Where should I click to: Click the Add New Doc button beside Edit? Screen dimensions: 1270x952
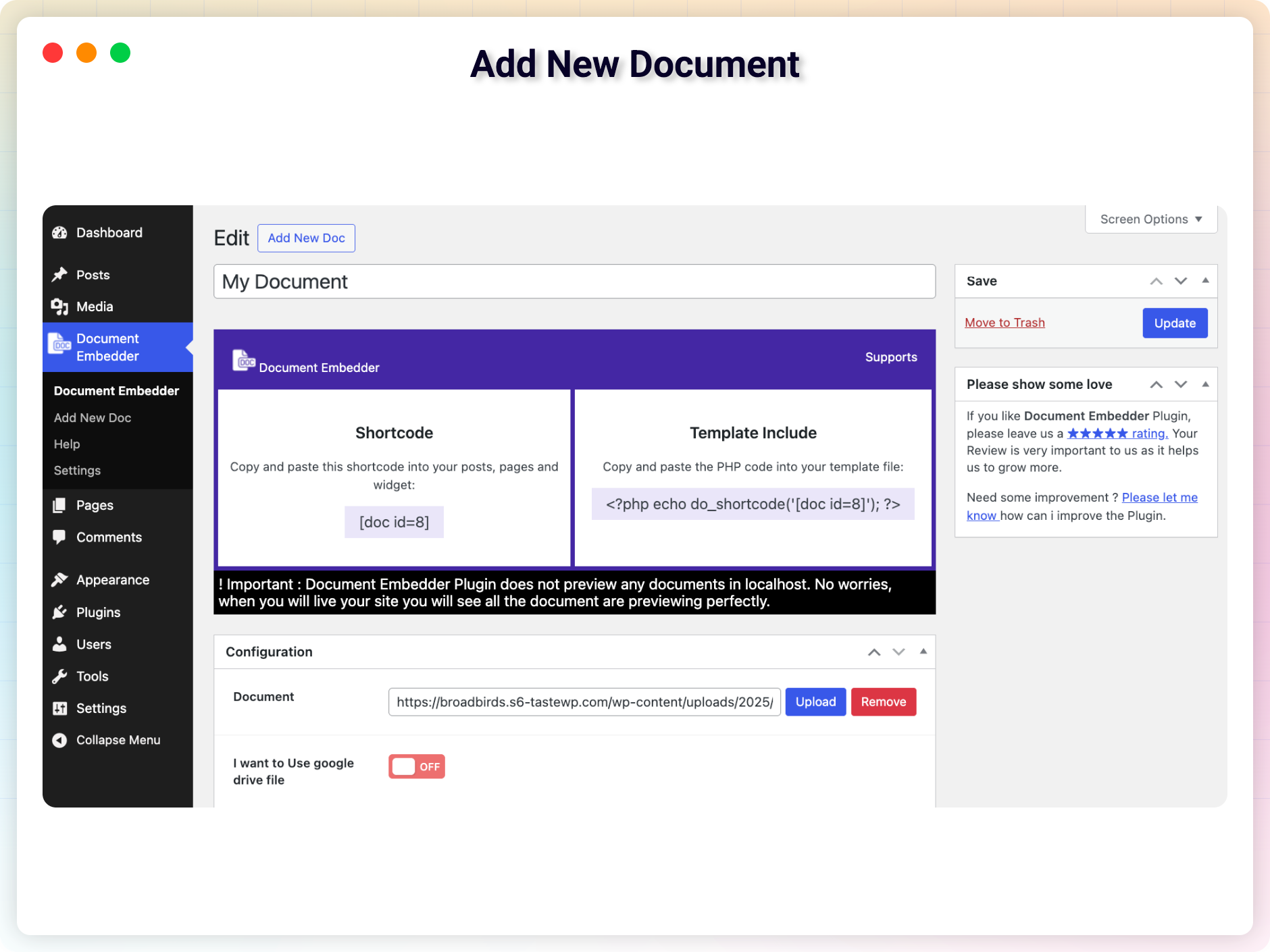[x=306, y=238]
